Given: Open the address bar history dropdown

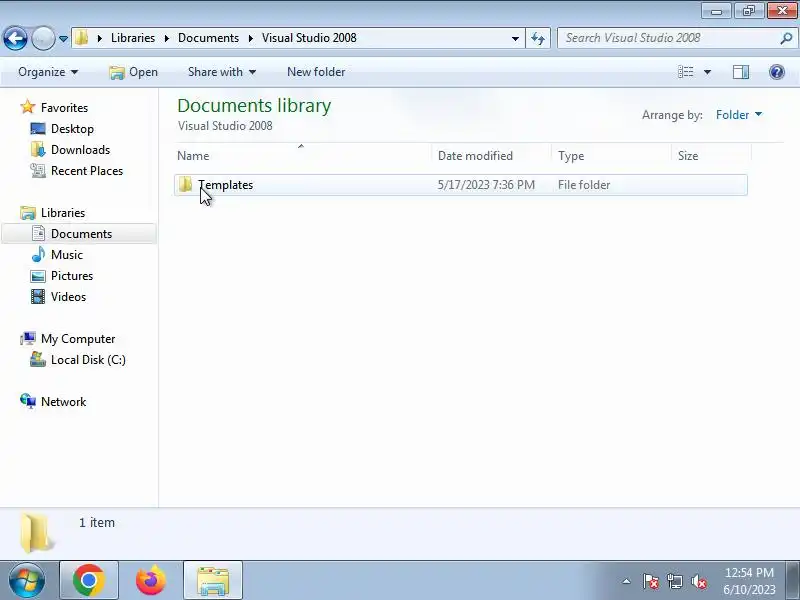Looking at the screenshot, I should pyautogui.click(x=515, y=38).
